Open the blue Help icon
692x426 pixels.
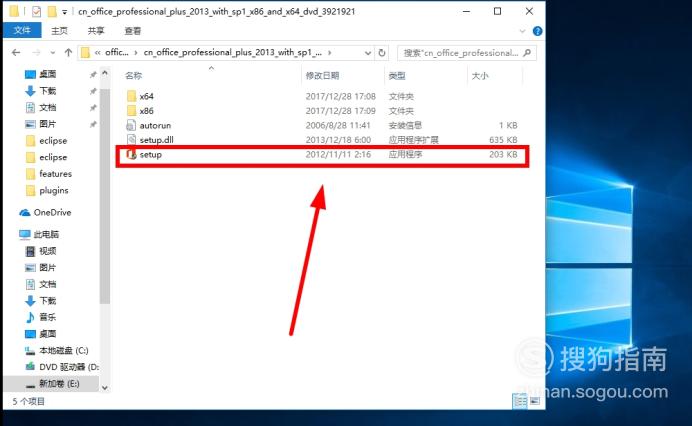coord(537,31)
